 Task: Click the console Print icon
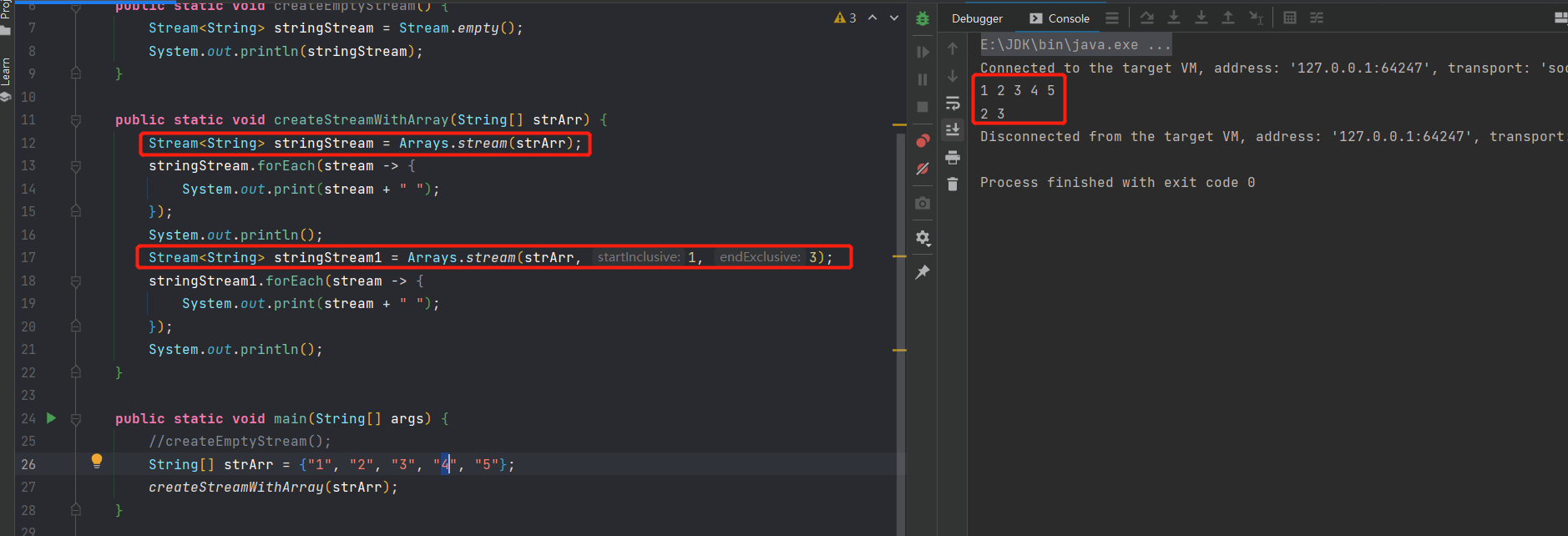pos(953,157)
